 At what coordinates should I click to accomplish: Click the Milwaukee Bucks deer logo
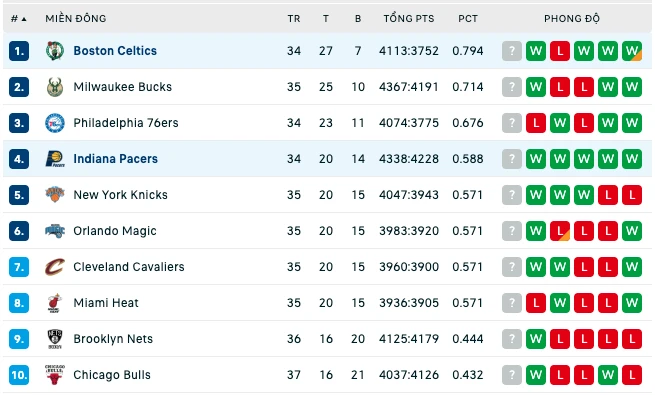tap(55, 87)
